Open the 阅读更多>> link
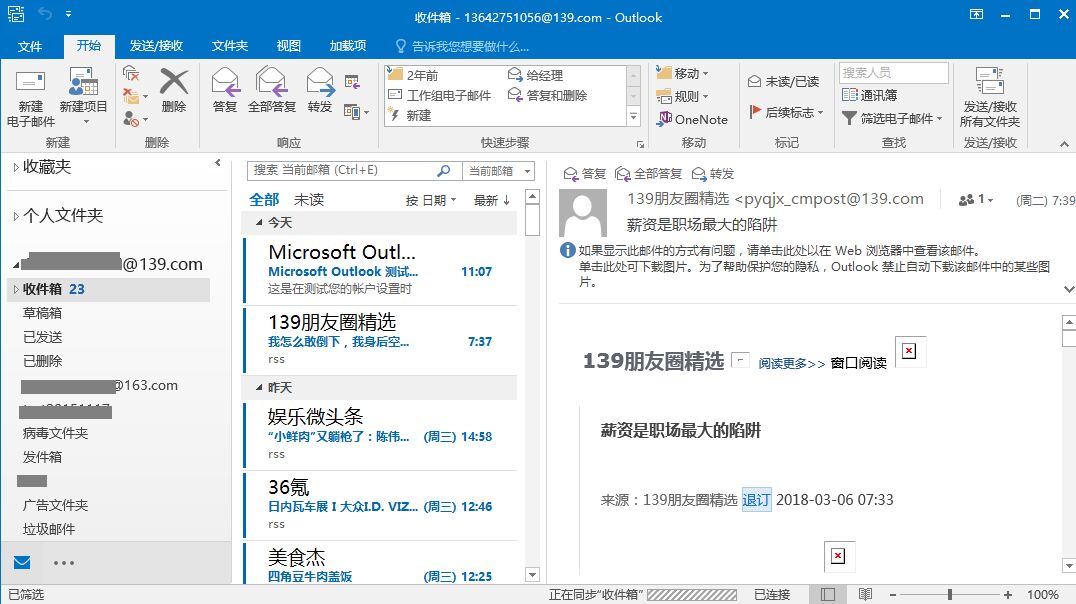The width and height of the screenshot is (1076, 604). pyautogui.click(x=791, y=363)
